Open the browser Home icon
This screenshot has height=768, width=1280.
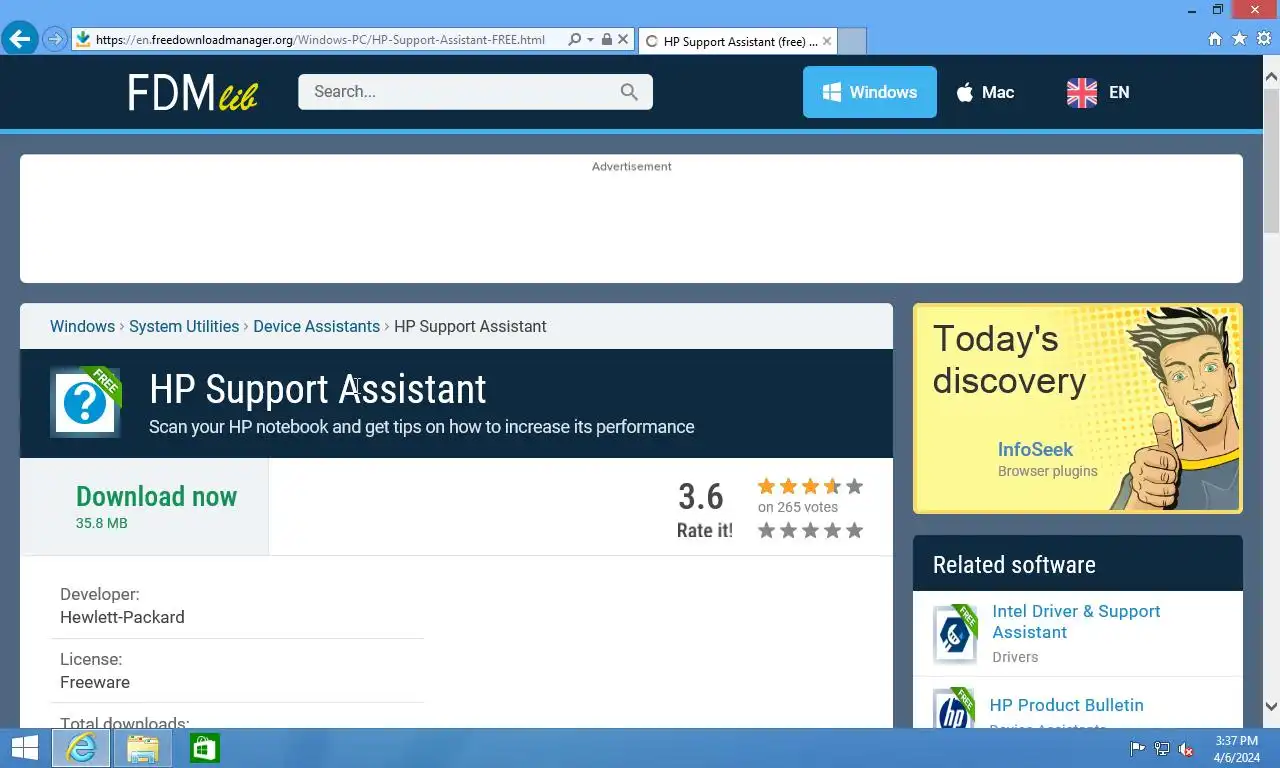[x=1215, y=39]
